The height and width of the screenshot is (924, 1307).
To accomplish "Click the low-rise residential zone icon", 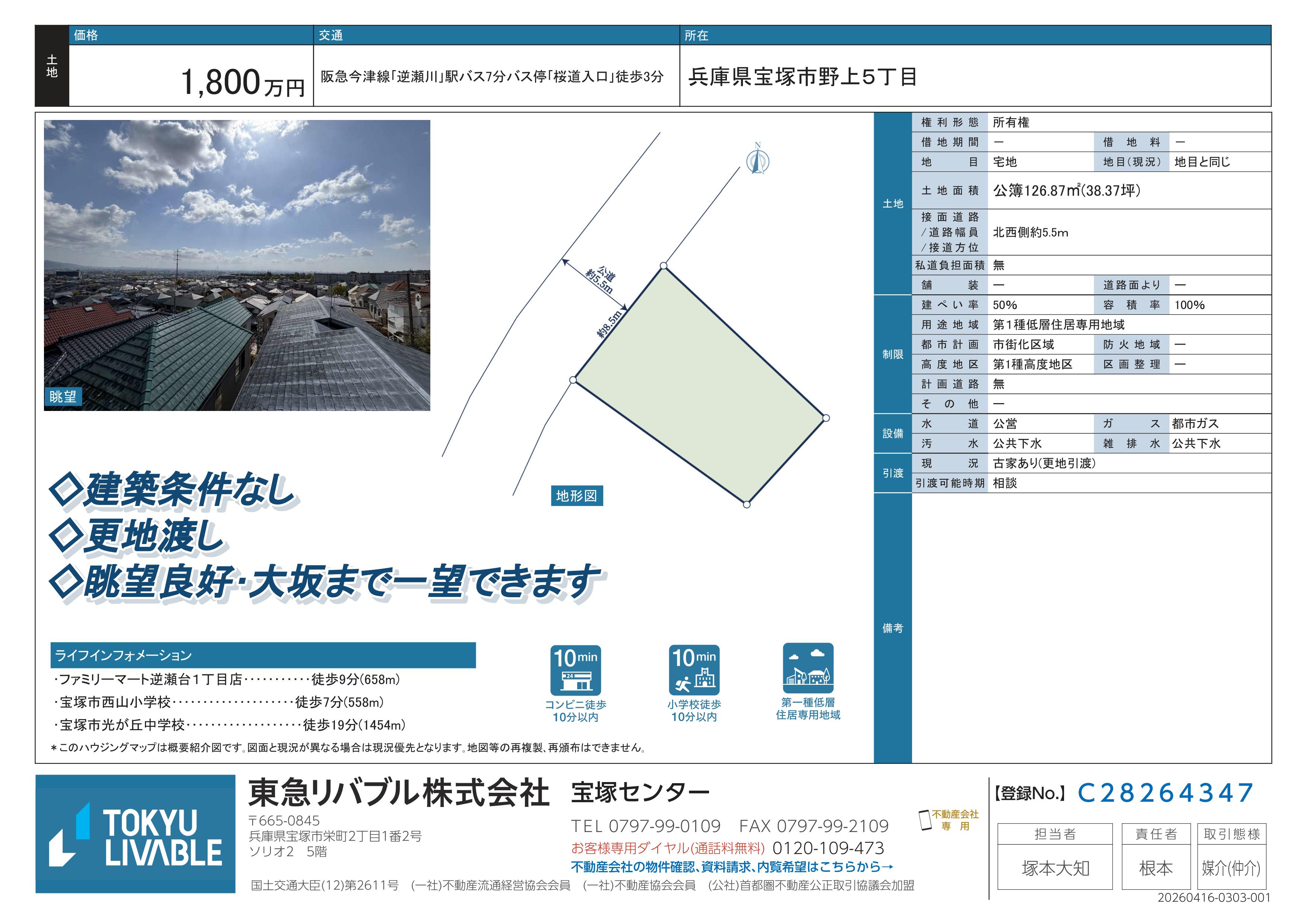I will point(808,668).
